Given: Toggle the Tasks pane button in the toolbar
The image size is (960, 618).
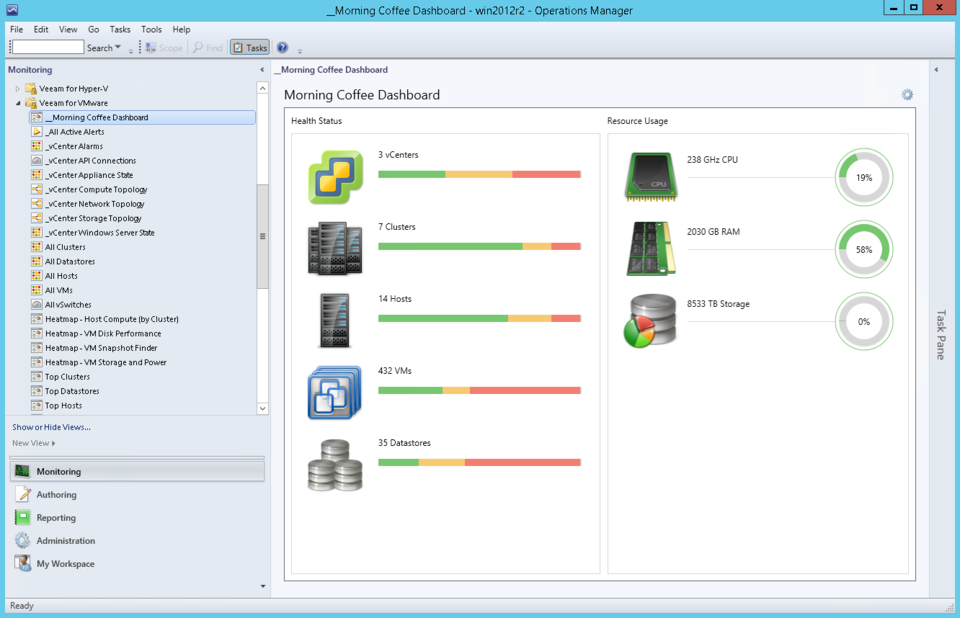Looking at the screenshot, I should 250,48.
